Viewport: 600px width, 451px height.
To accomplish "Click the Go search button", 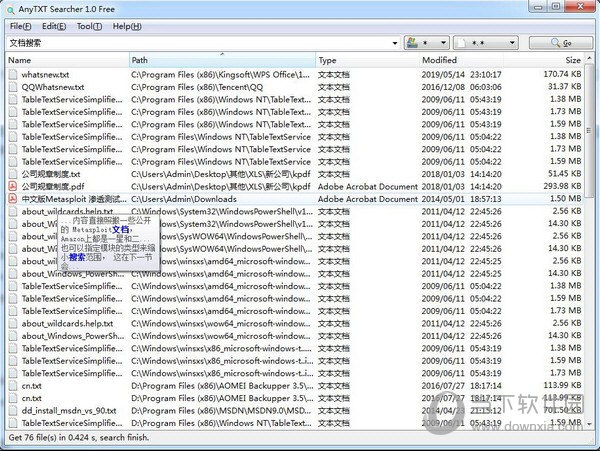I will [561, 43].
